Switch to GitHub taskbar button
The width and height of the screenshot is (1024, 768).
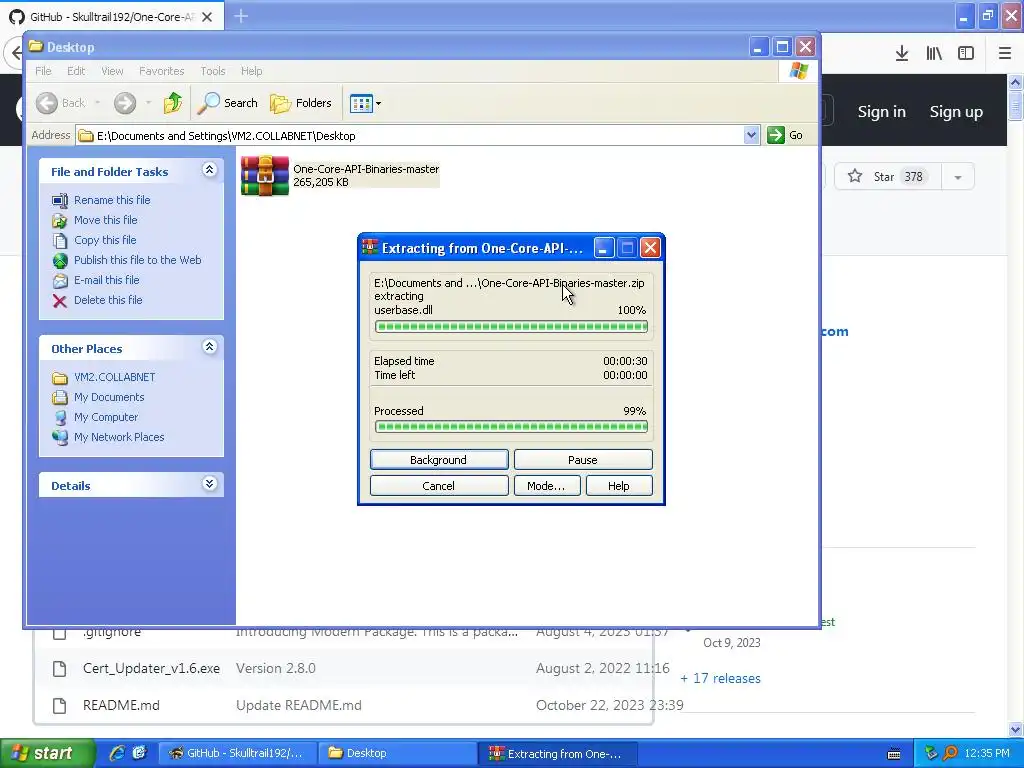238,754
